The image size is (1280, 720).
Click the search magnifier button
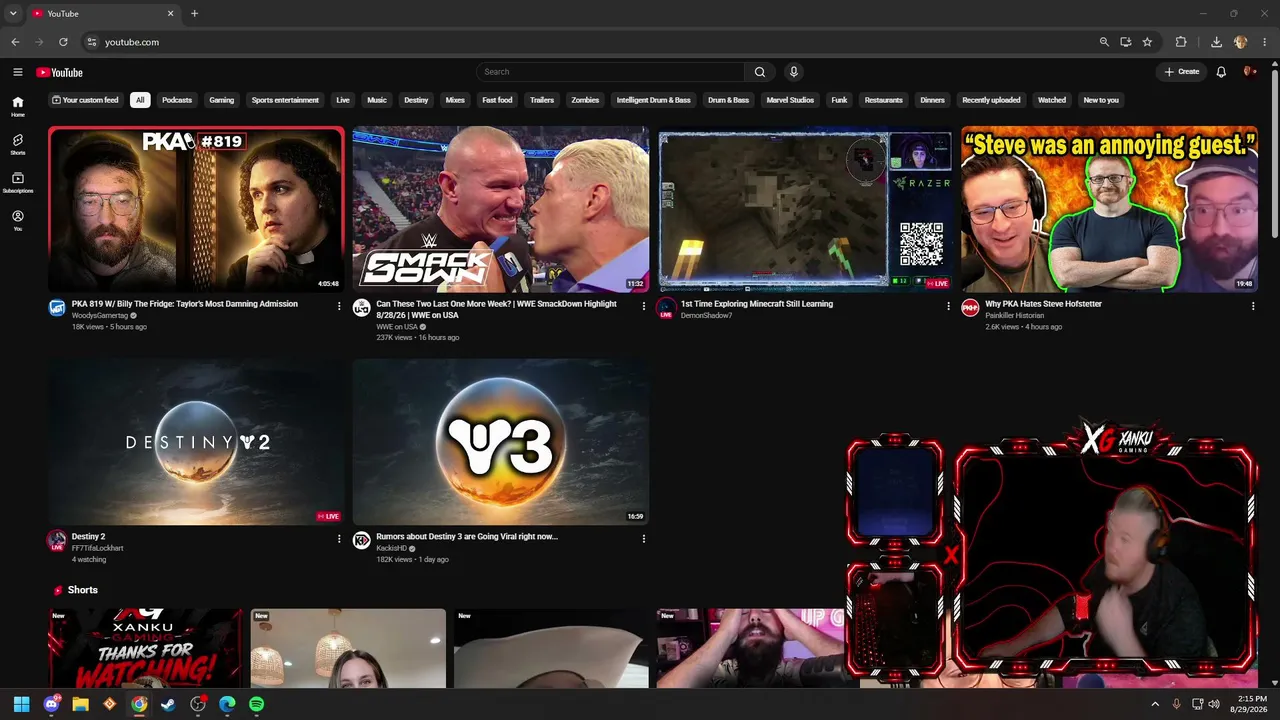pos(760,72)
